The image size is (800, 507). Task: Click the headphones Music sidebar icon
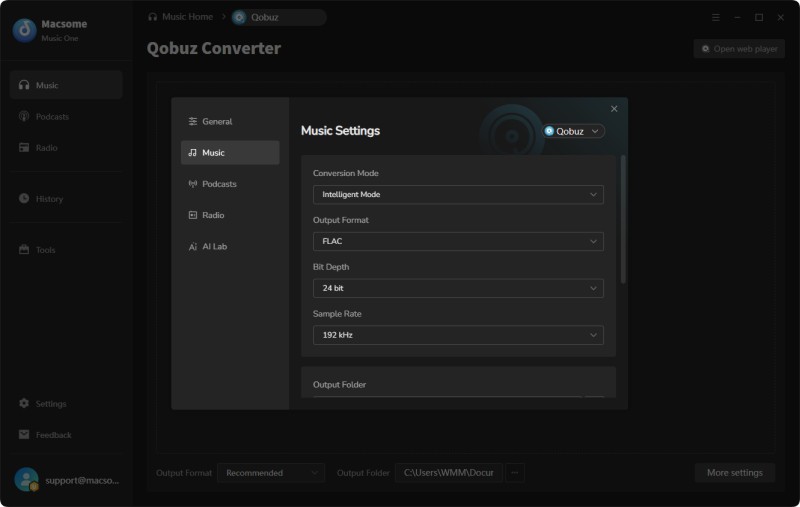(24, 85)
